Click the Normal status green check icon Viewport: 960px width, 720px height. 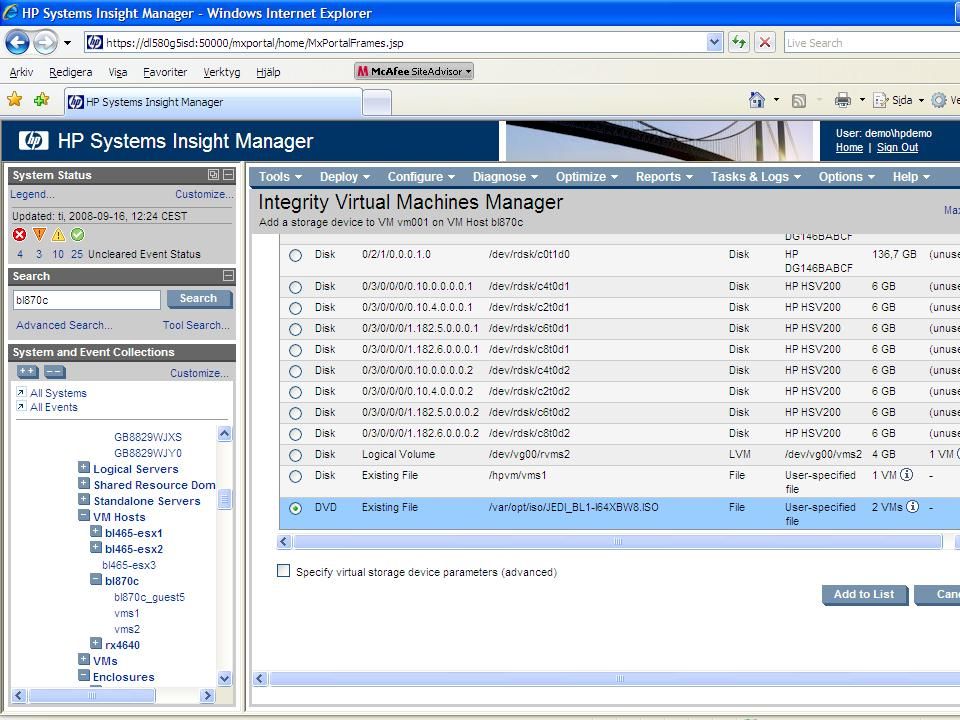click(77, 234)
